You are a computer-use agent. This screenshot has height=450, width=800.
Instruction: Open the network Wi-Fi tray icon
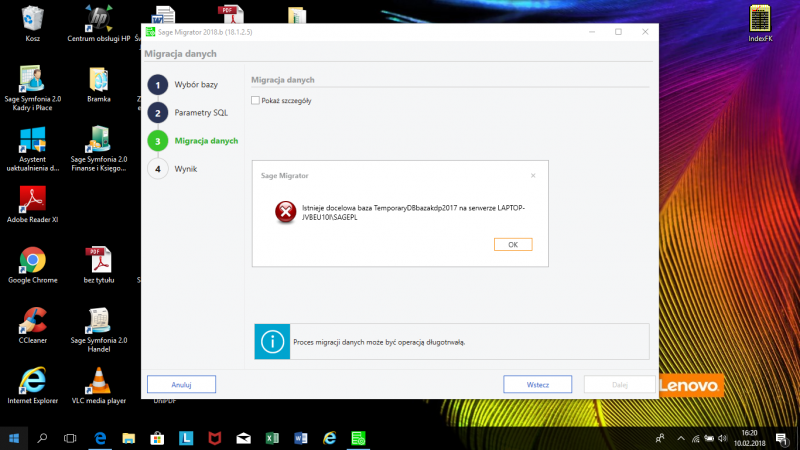(695, 438)
